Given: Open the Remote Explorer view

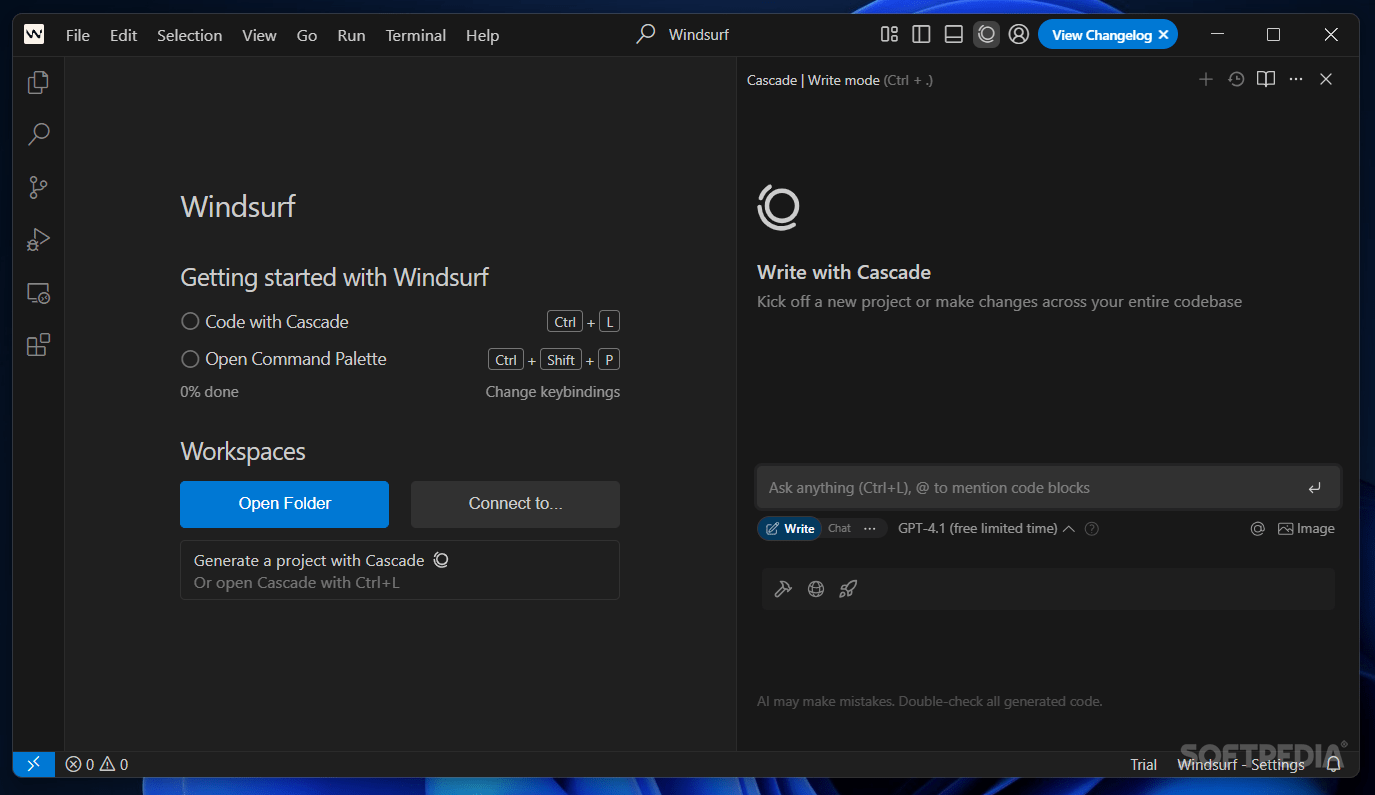Looking at the screenshot, I should click(38, 293).
